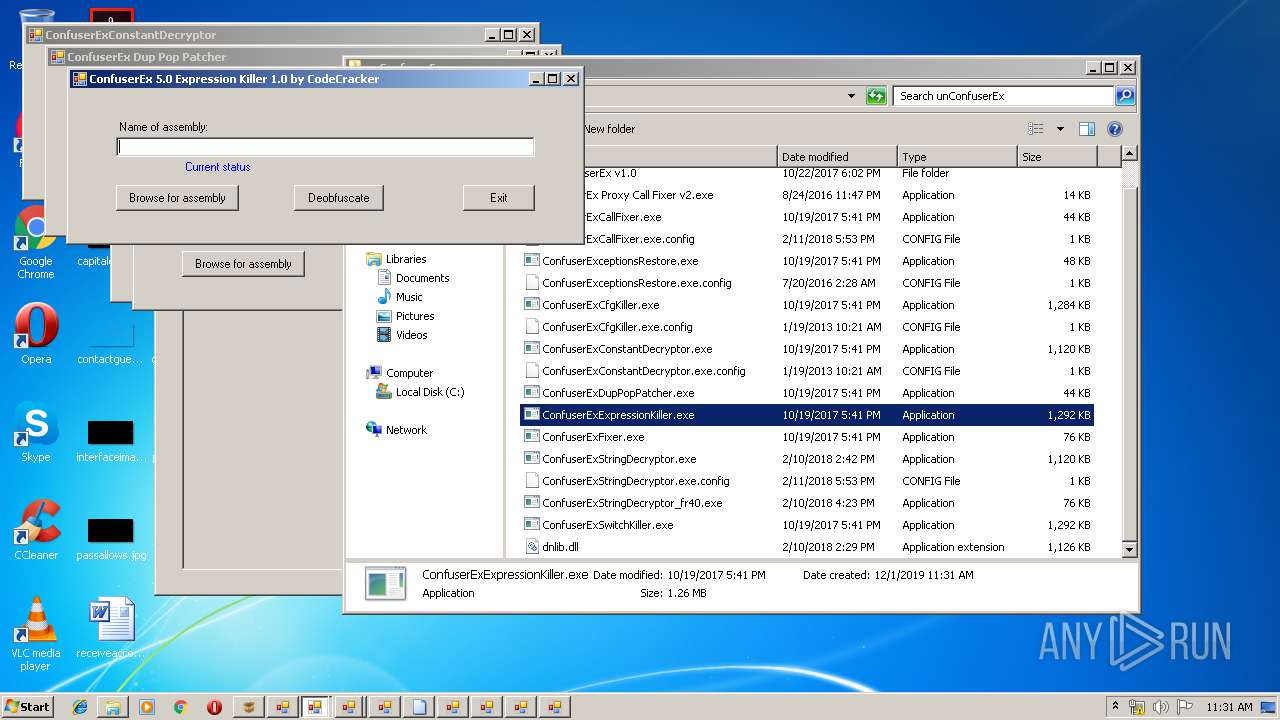The height and width of the screenshot is (720, 1280).
Task: Select ConfuserExFixer.exe file icon
Action: pyautogui.click(x=532, y=437)
